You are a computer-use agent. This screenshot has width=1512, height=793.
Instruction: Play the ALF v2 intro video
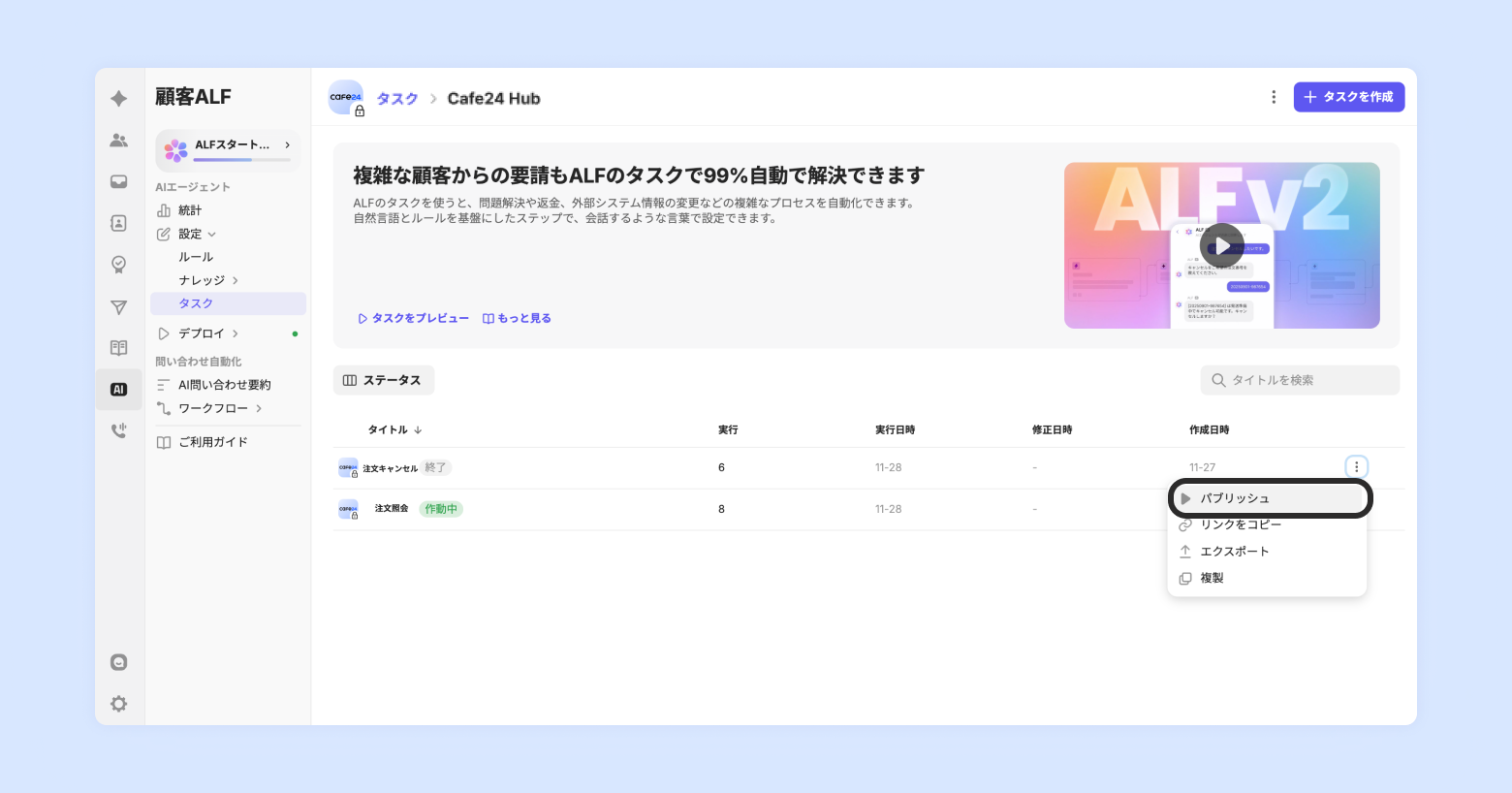click(x=1222, y=245)
